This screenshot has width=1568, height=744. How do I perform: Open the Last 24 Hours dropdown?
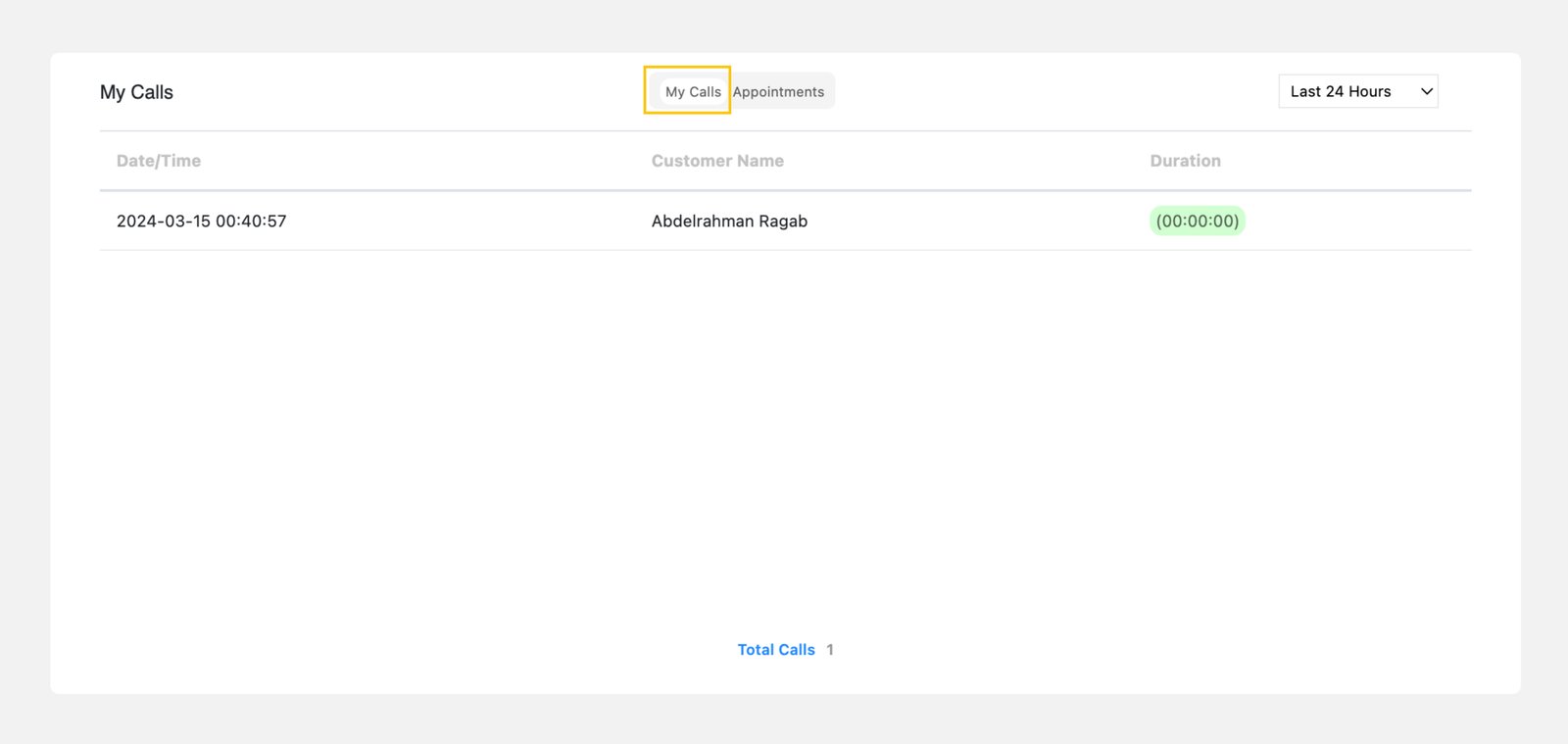point(1357,91)
